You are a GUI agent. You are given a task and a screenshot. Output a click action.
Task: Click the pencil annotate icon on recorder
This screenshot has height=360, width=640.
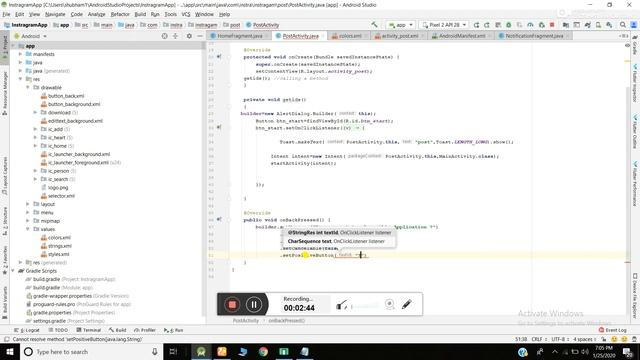(407, 304)
